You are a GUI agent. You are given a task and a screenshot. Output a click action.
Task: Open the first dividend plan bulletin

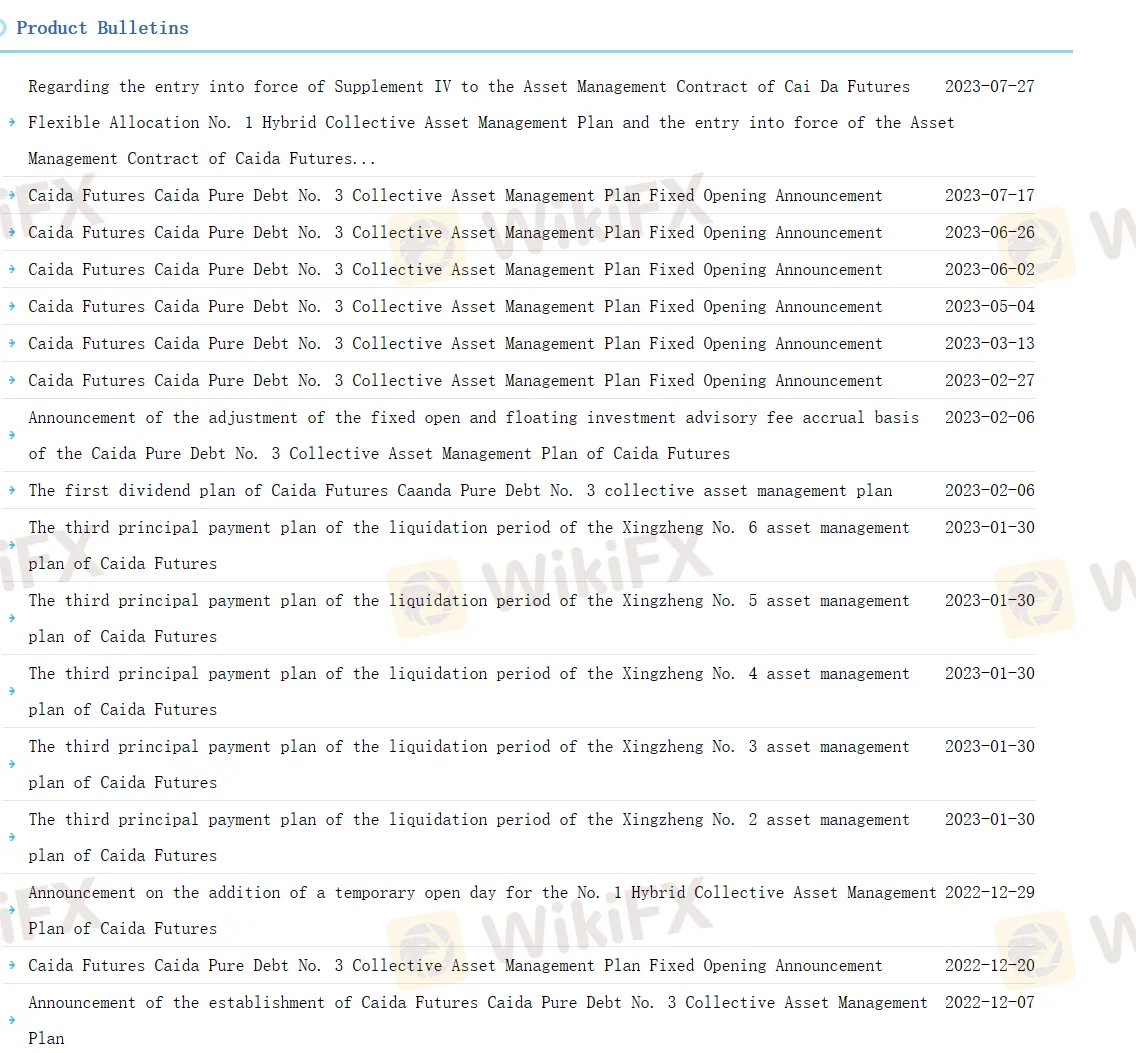460,491
